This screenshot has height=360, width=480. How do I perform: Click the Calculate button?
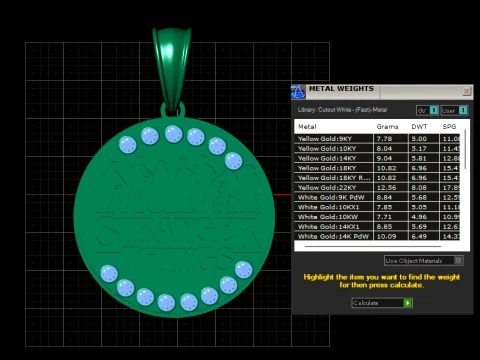(382, 303)
